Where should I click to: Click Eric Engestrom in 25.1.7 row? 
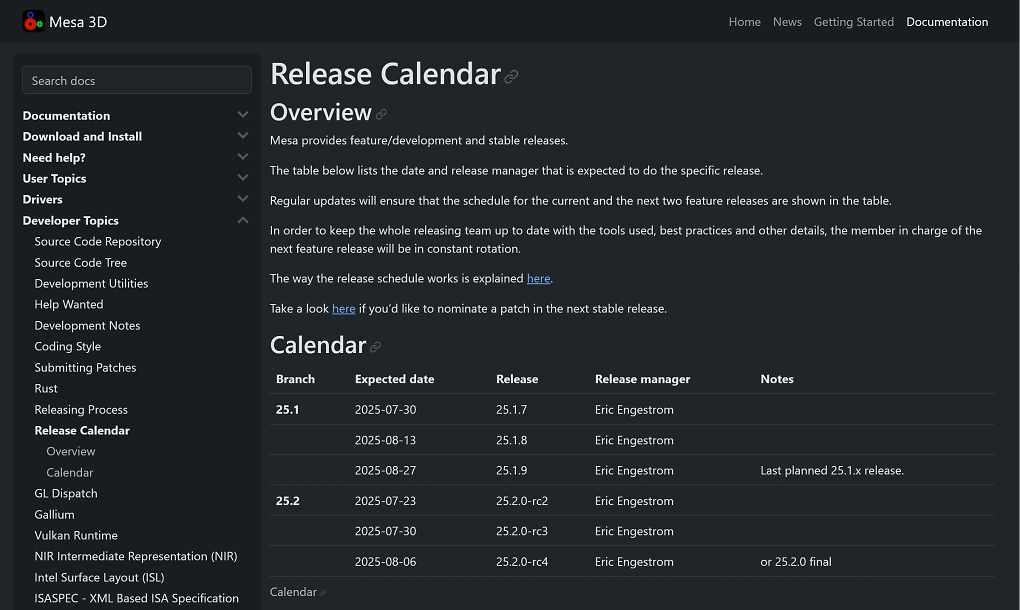[x=634, y=410]
